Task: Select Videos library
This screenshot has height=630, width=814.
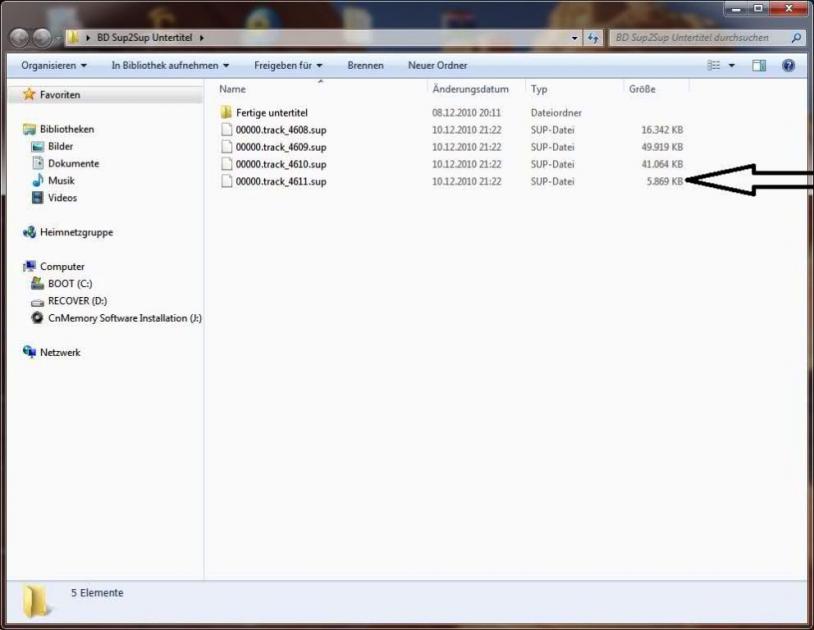Action: click(62, 198)
